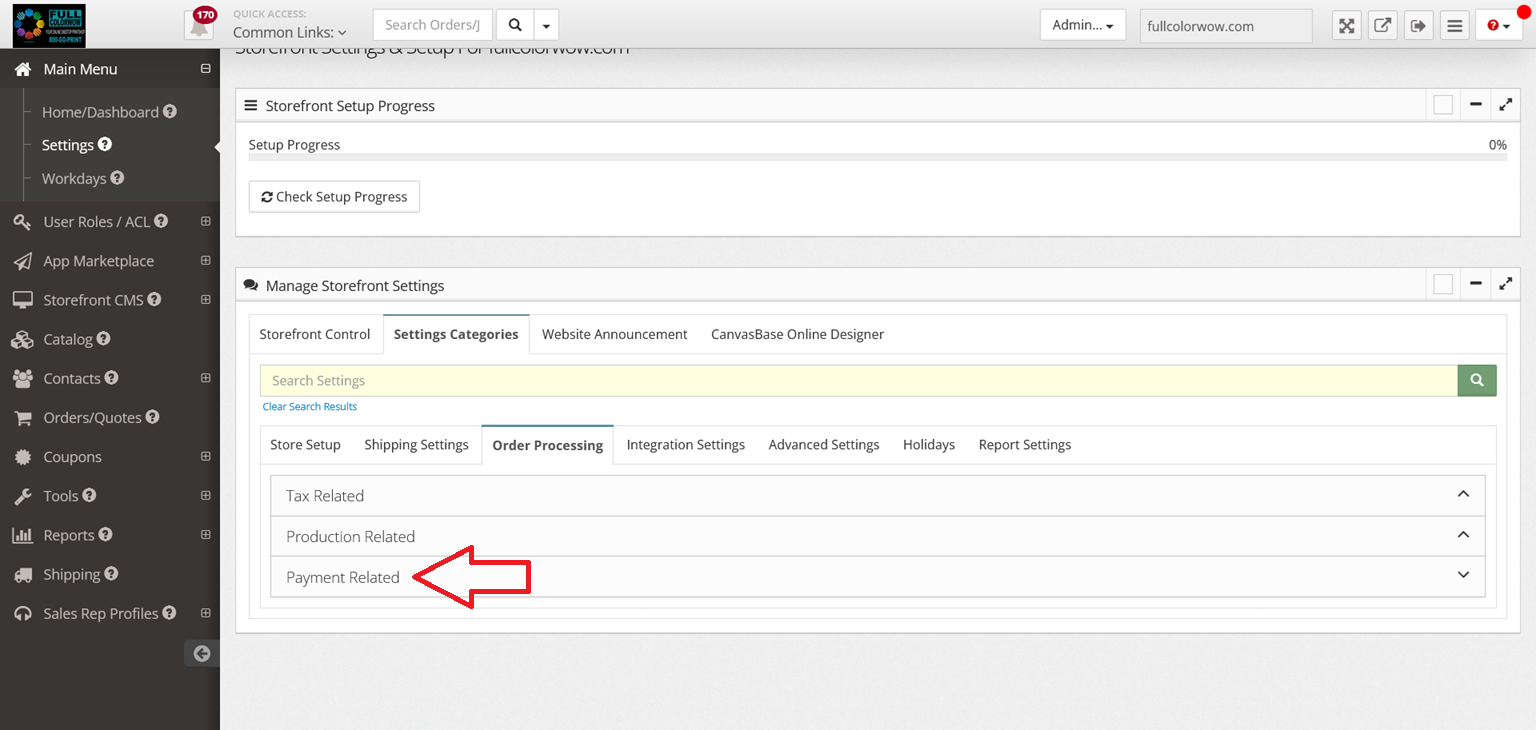Click the open storefront external link icon
Screen dimensions: 1536x730
pyautogui.click(x=1382, y=26)
